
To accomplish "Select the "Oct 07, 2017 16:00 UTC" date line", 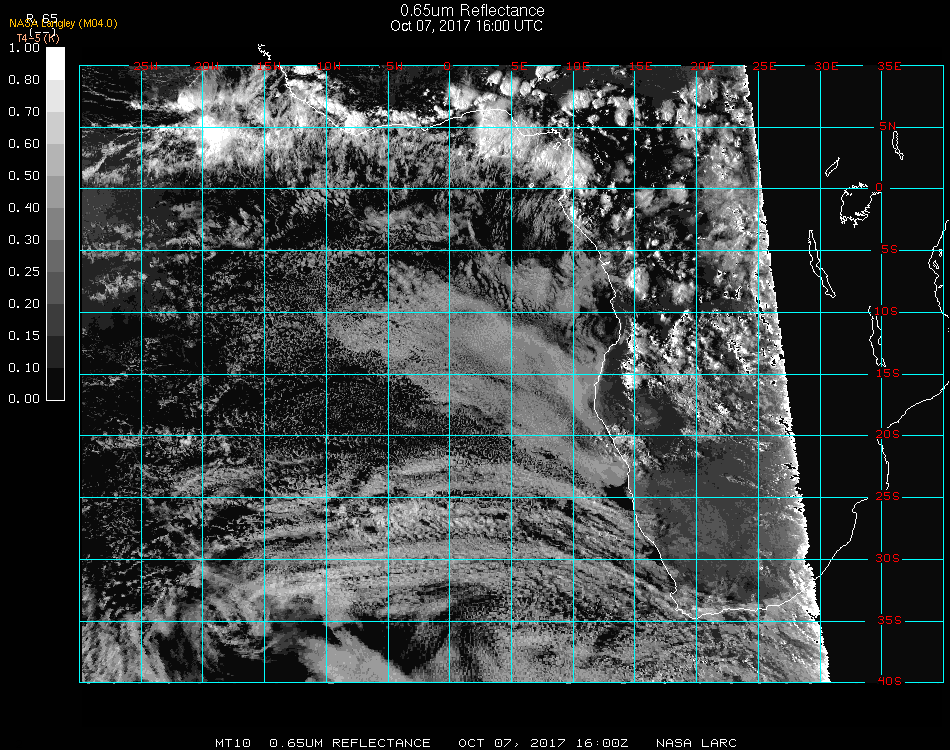I will click(467, 26).
